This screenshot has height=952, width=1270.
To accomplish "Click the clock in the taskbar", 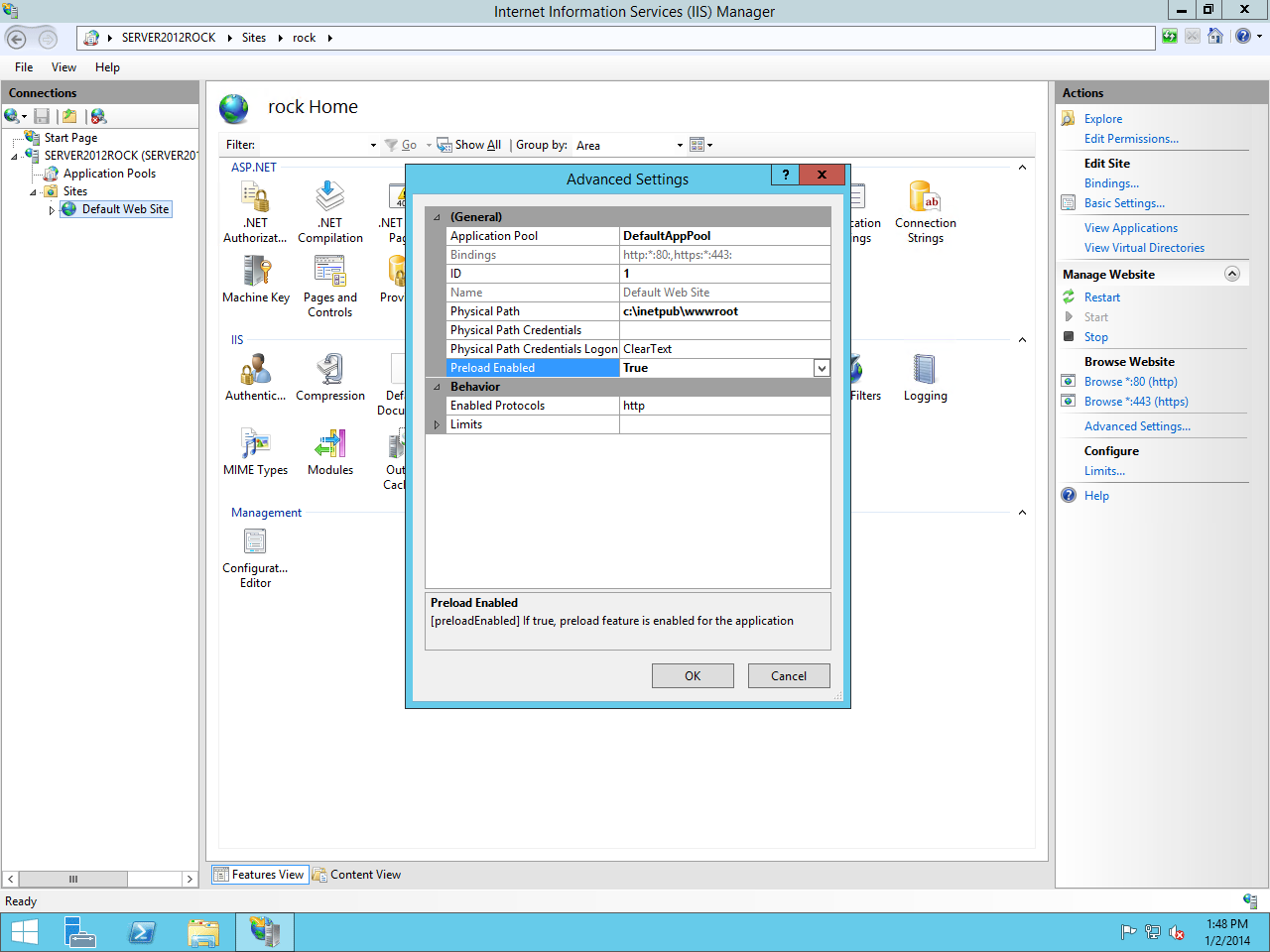I will click(1227, 932).
